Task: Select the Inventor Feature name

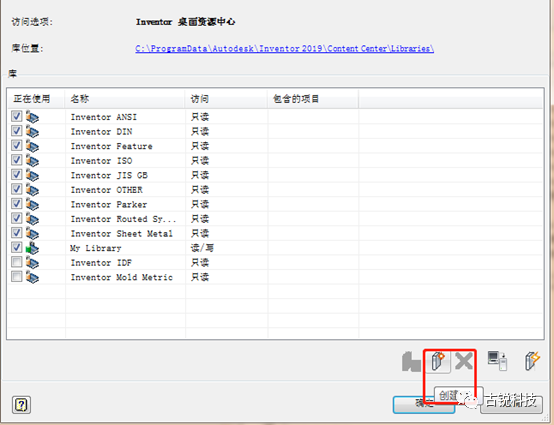Action: point(112,146)
